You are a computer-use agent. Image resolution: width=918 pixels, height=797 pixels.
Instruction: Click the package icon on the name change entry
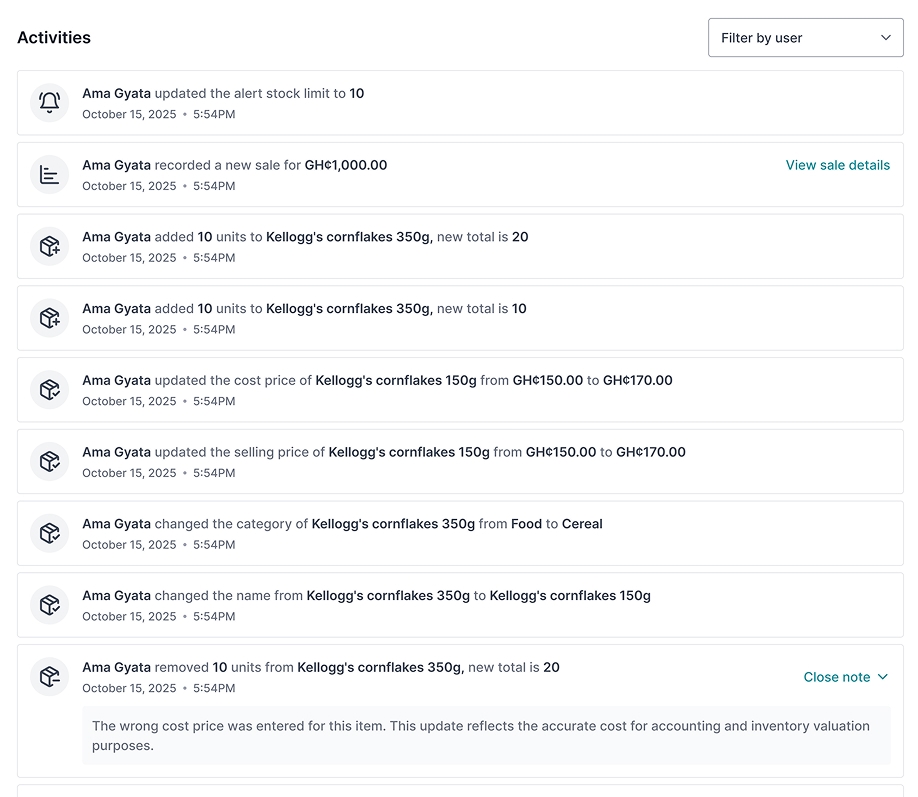pos(49,605)
